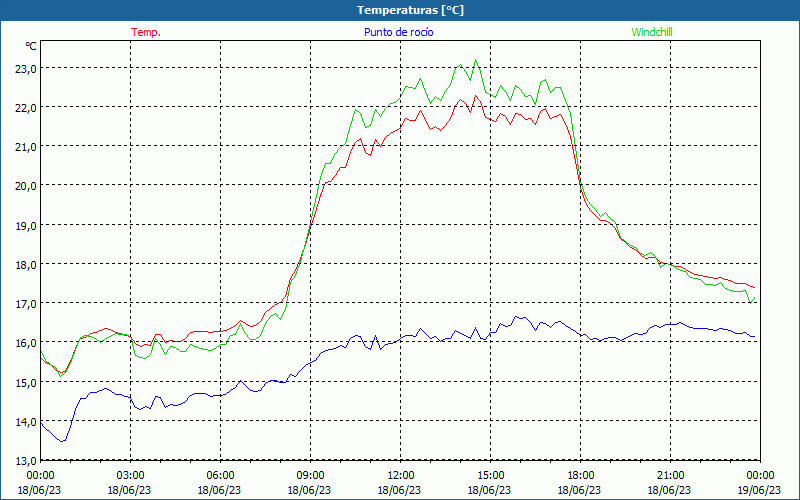Click the 21,0 y-axis value
800x500 pixels.
click(26, 146)
